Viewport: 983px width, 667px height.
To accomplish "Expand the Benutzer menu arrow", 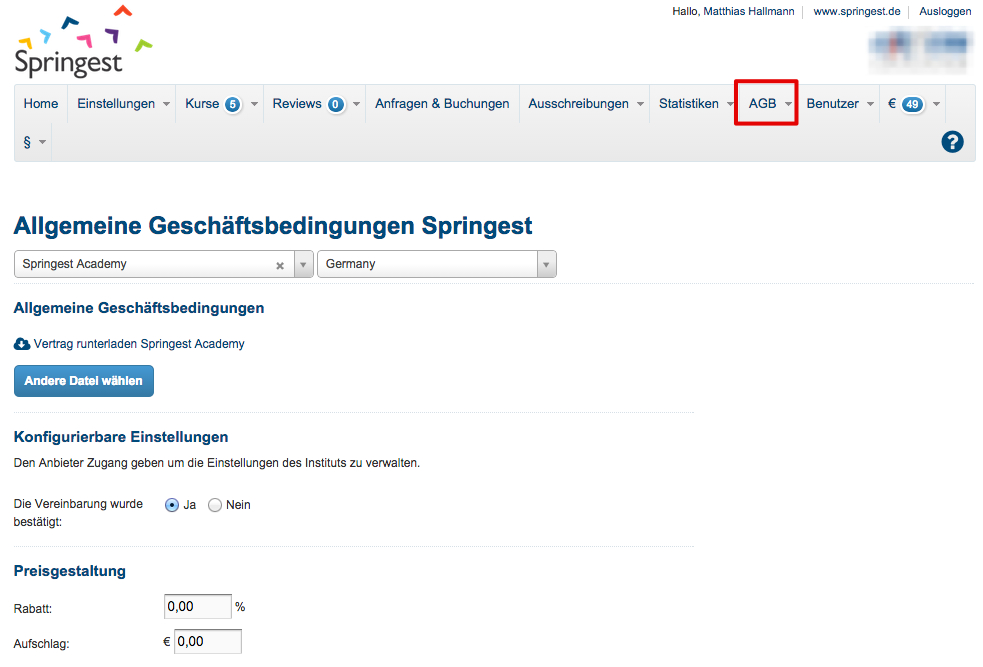I will tap(870, 104).
